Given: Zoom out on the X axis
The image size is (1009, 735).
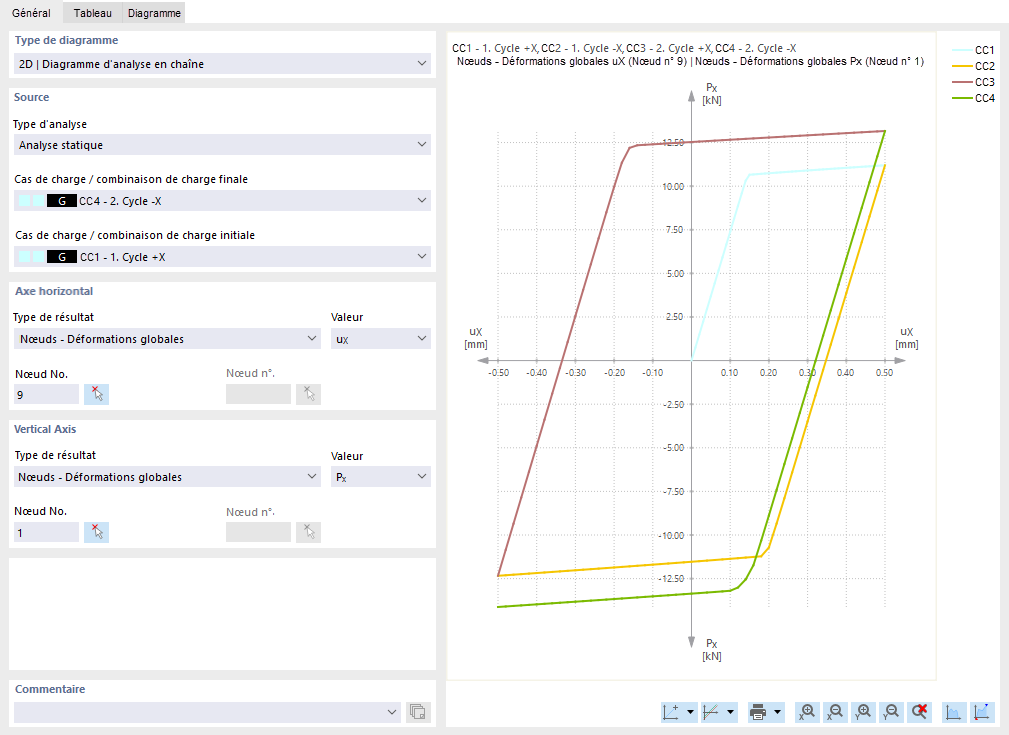Looking at the screenshot, I should point(835,712).
